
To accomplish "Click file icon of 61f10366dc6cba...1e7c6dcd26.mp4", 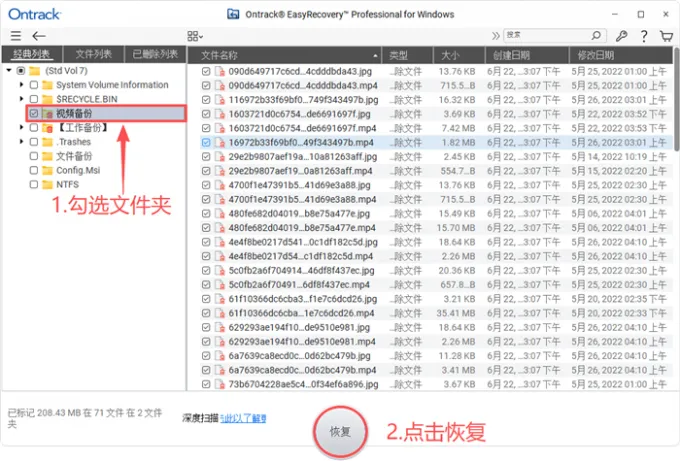I will (220, 313).
